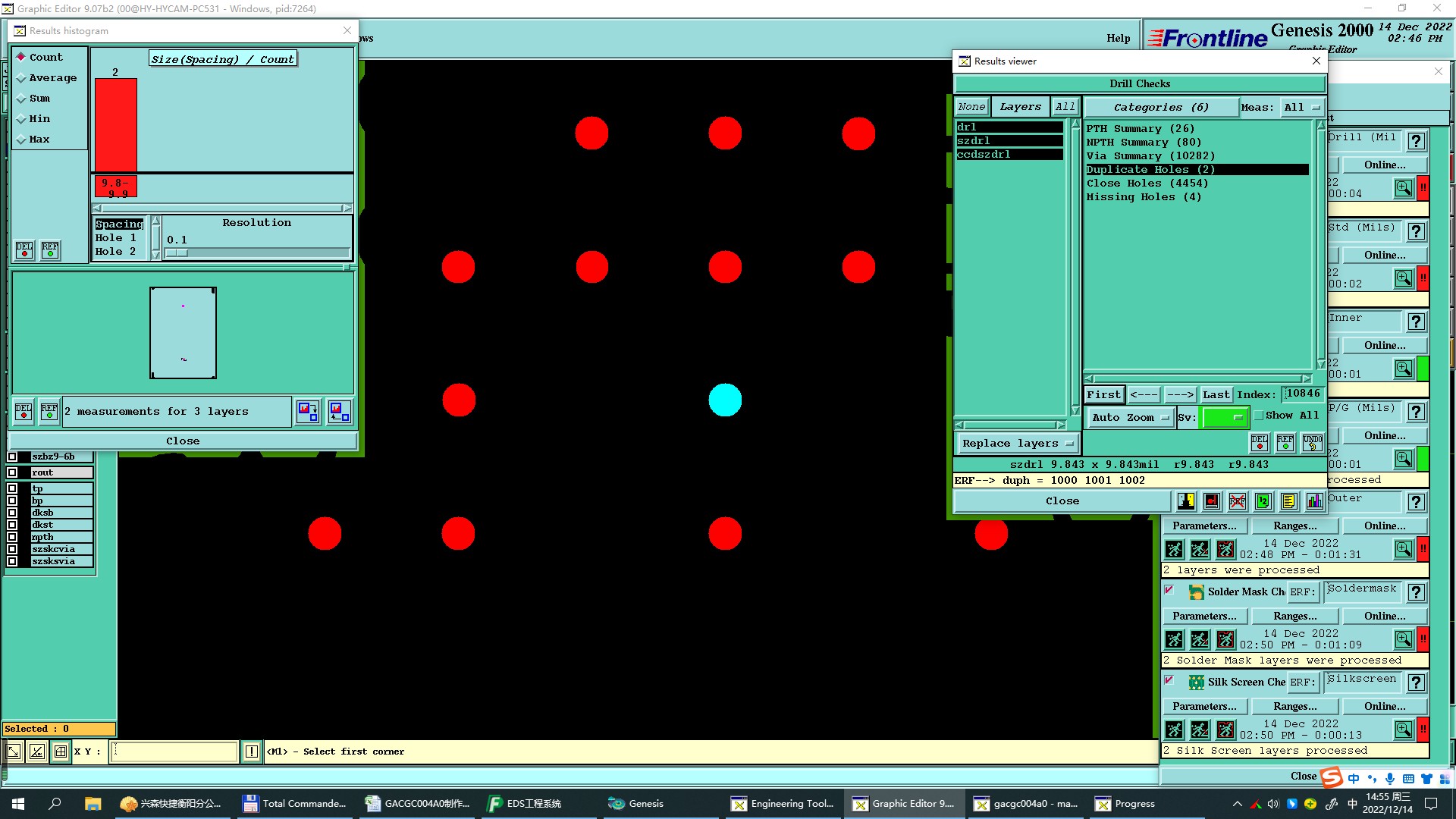This screenshot has height=819, width=1456.
Task: Click the grid snap icon near X Y field
Action: tap(61, 752)
